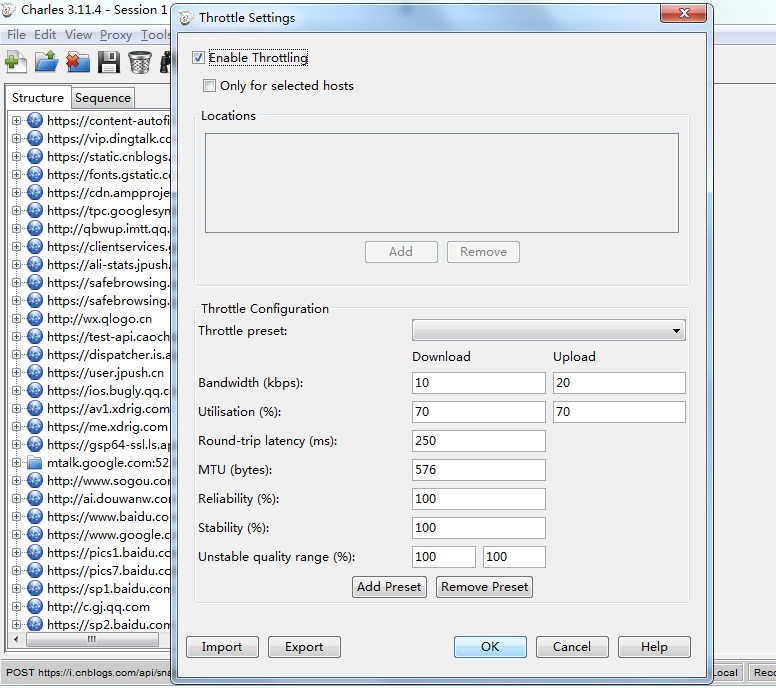The width and height of the screenshot is (776, 688).
Task: Expand the ios.bugly.qq host node
Action: [16, 391]
